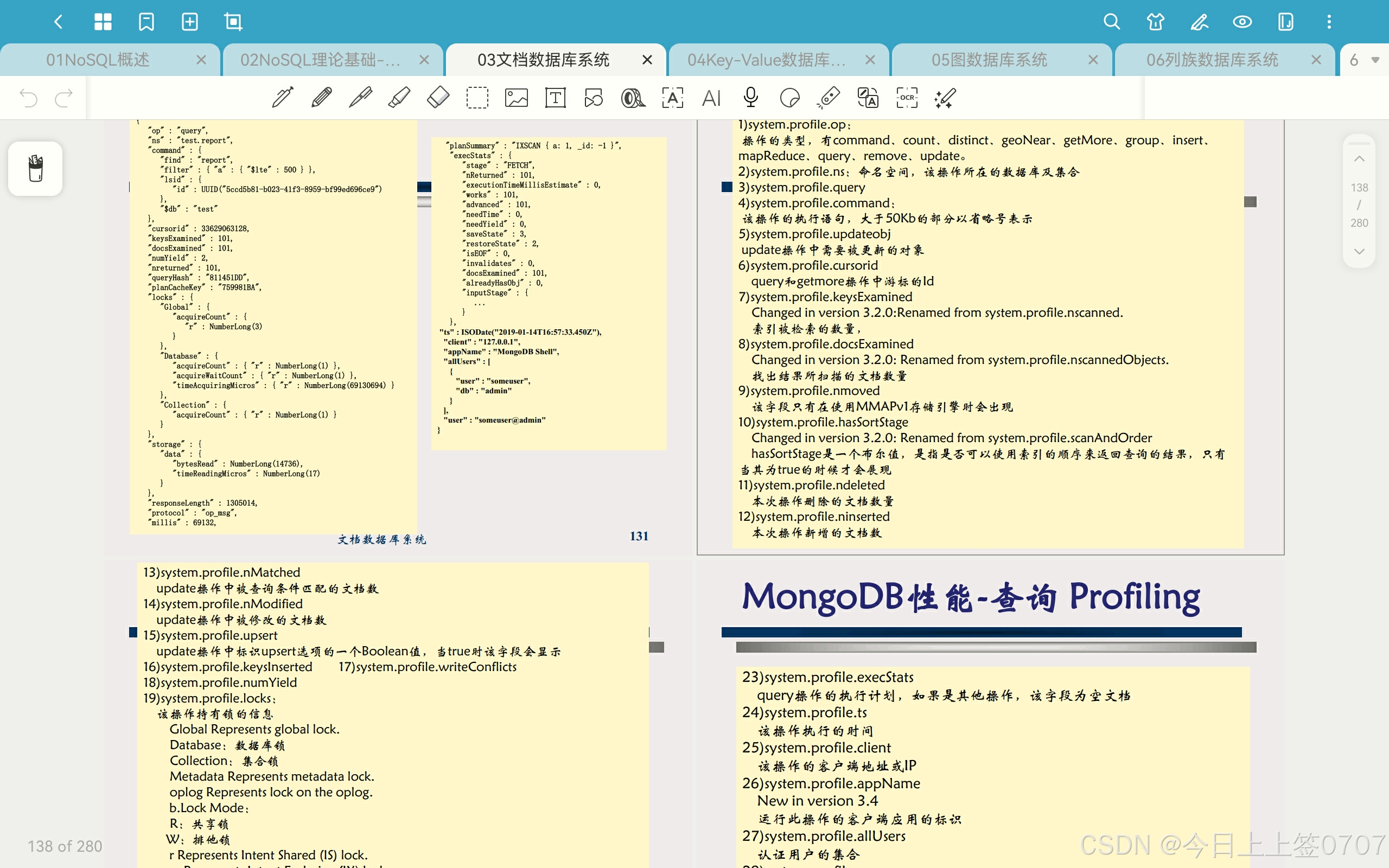Image resolution: width=1389 pixels, height=868 pixels.
Task: Open document search
Action: click(1112, 22)
